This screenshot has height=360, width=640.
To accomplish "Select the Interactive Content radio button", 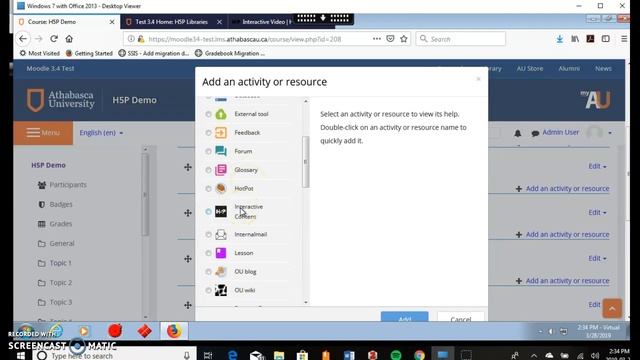I will point(209,211).
